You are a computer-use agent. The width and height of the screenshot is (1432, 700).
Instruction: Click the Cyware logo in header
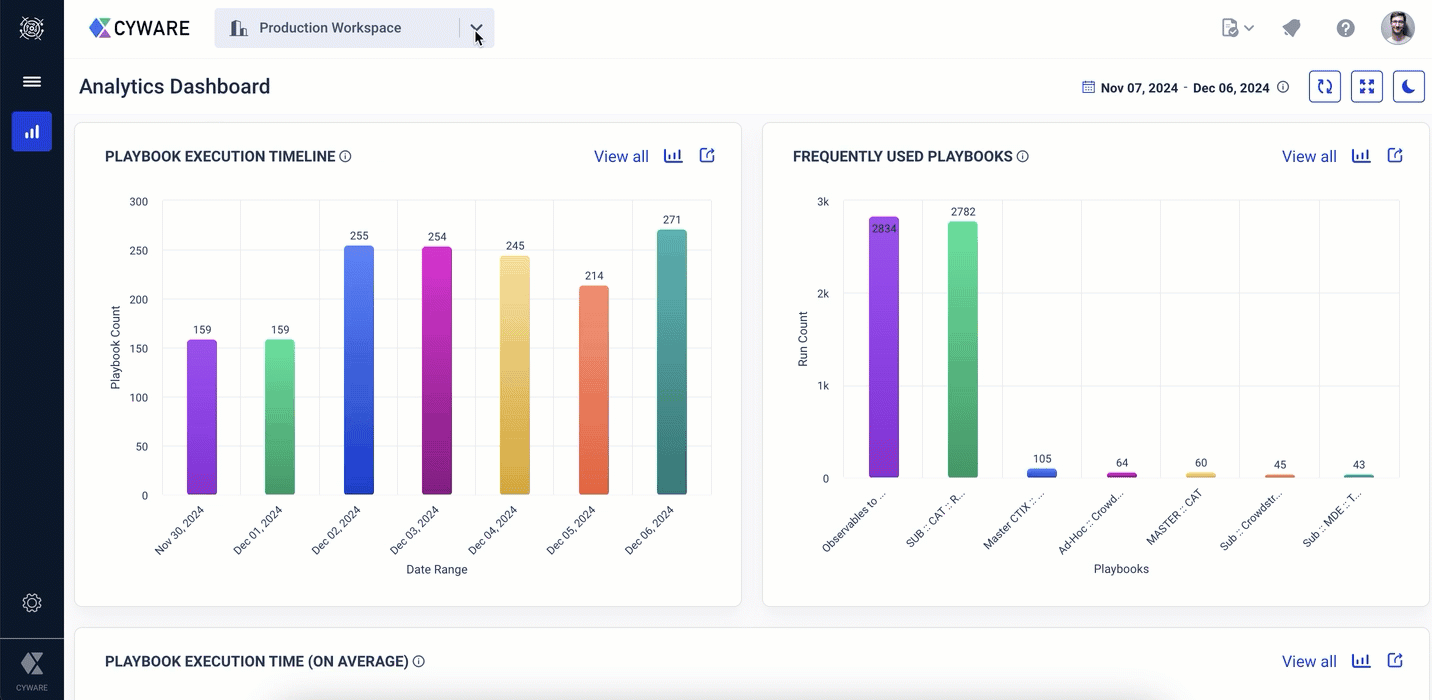point(139,28)
